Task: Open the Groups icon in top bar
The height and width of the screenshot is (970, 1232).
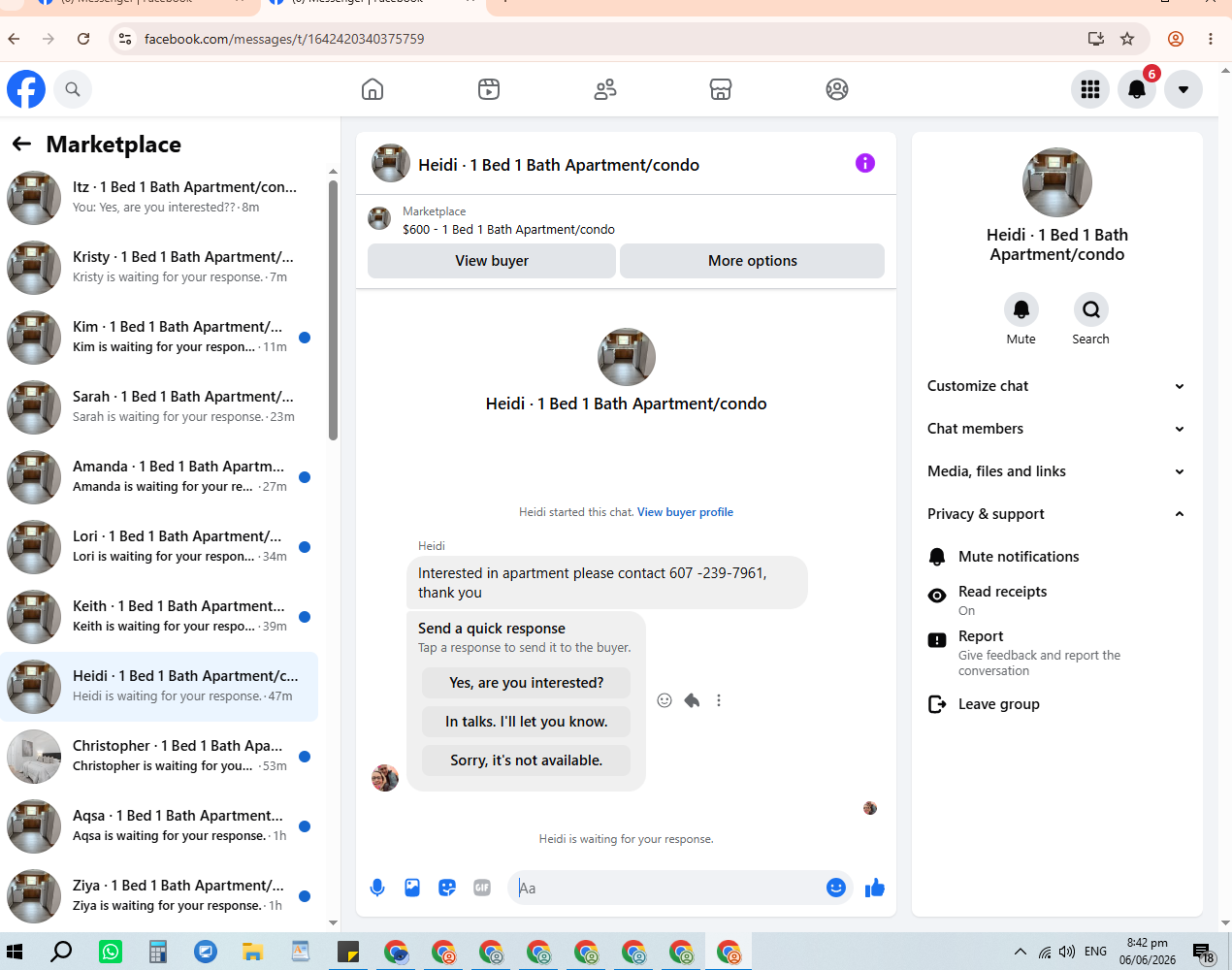Action: click(837, 89)
